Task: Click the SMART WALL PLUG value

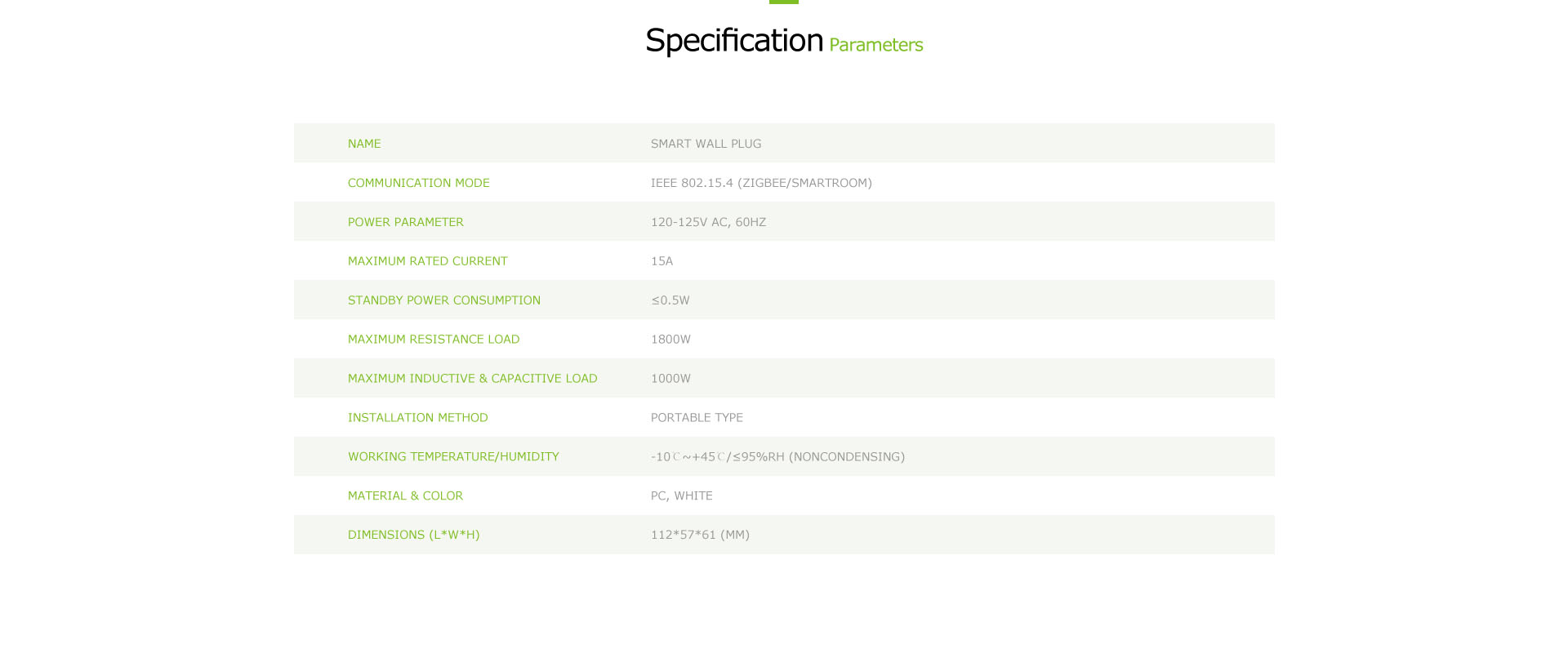Action: tap(706, 144)
